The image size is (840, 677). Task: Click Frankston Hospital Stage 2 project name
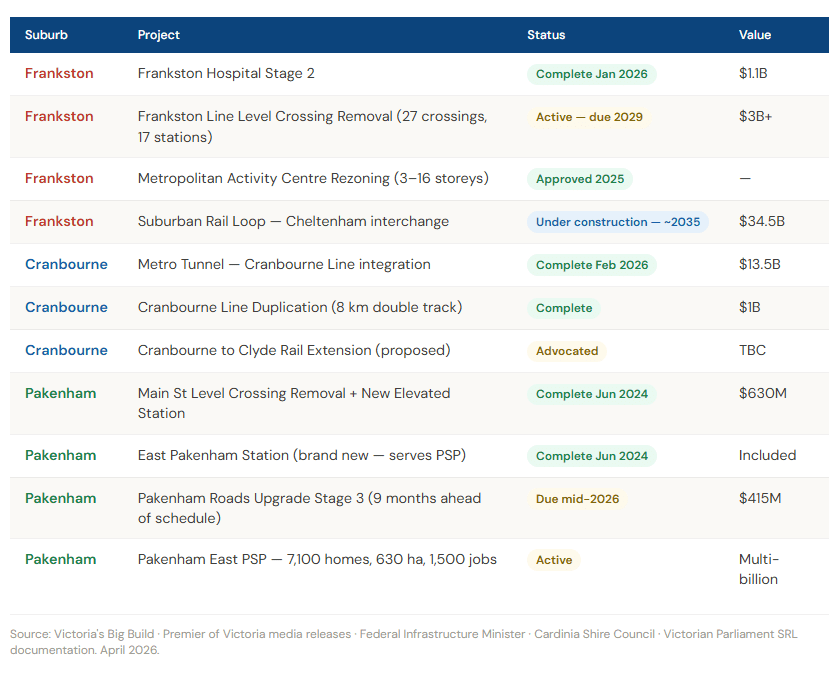tap(226, 74)
